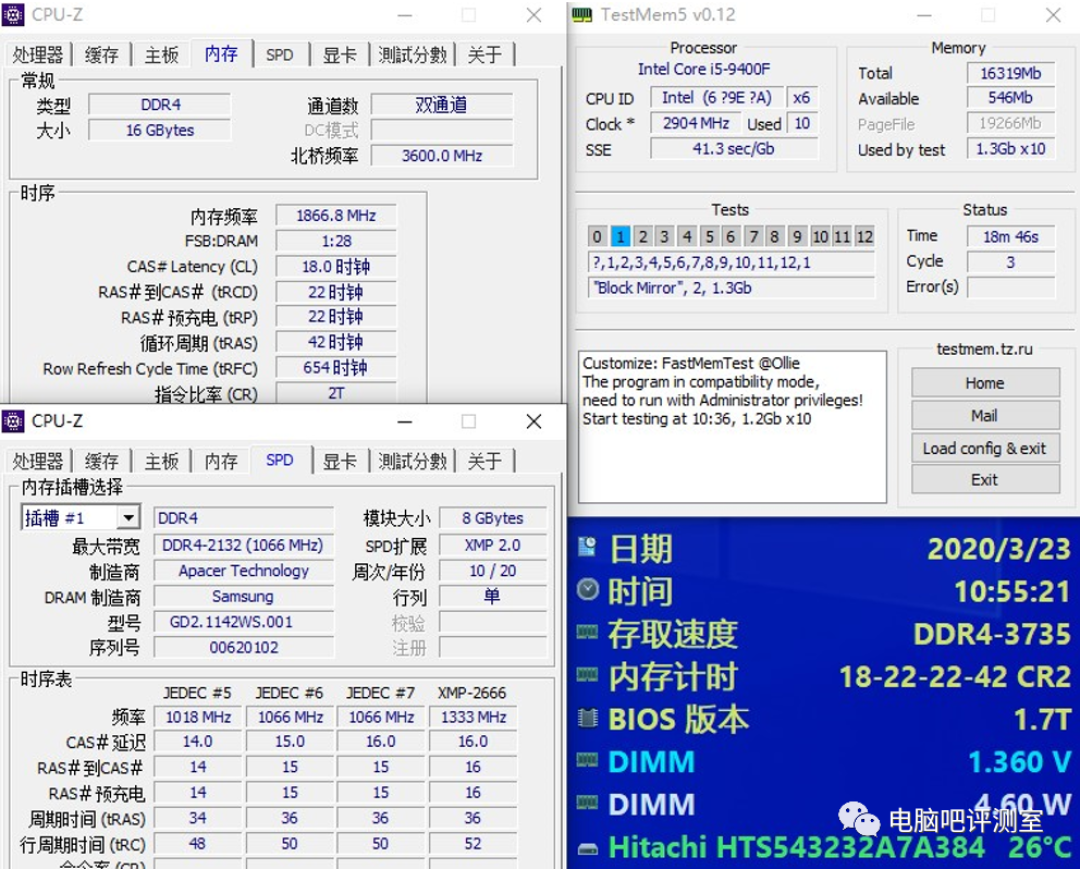Click the Samsung DRAM manufacturer field

[x=244, y=596]
